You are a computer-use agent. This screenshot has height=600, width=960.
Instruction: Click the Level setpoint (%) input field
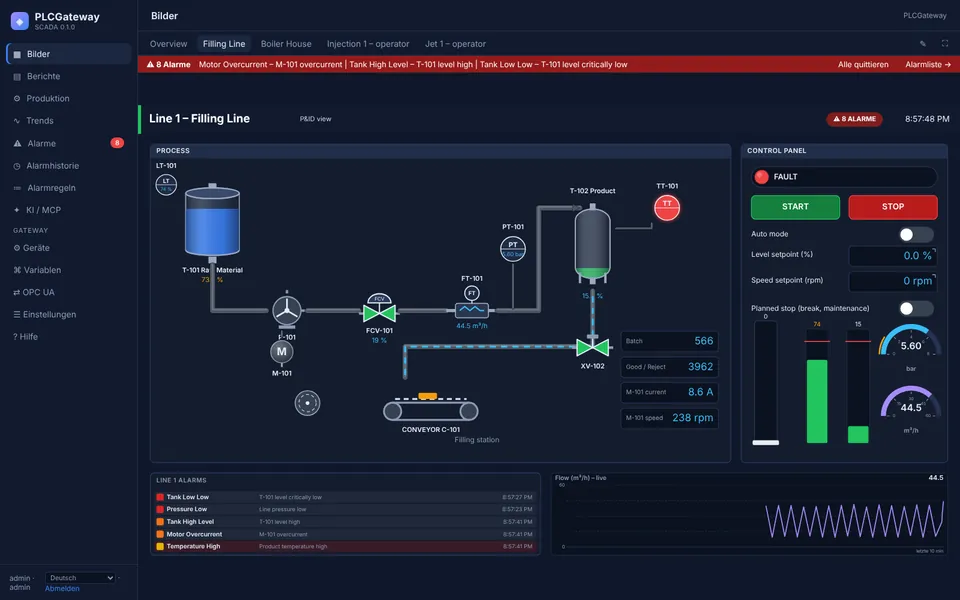[x=893, y=256]
